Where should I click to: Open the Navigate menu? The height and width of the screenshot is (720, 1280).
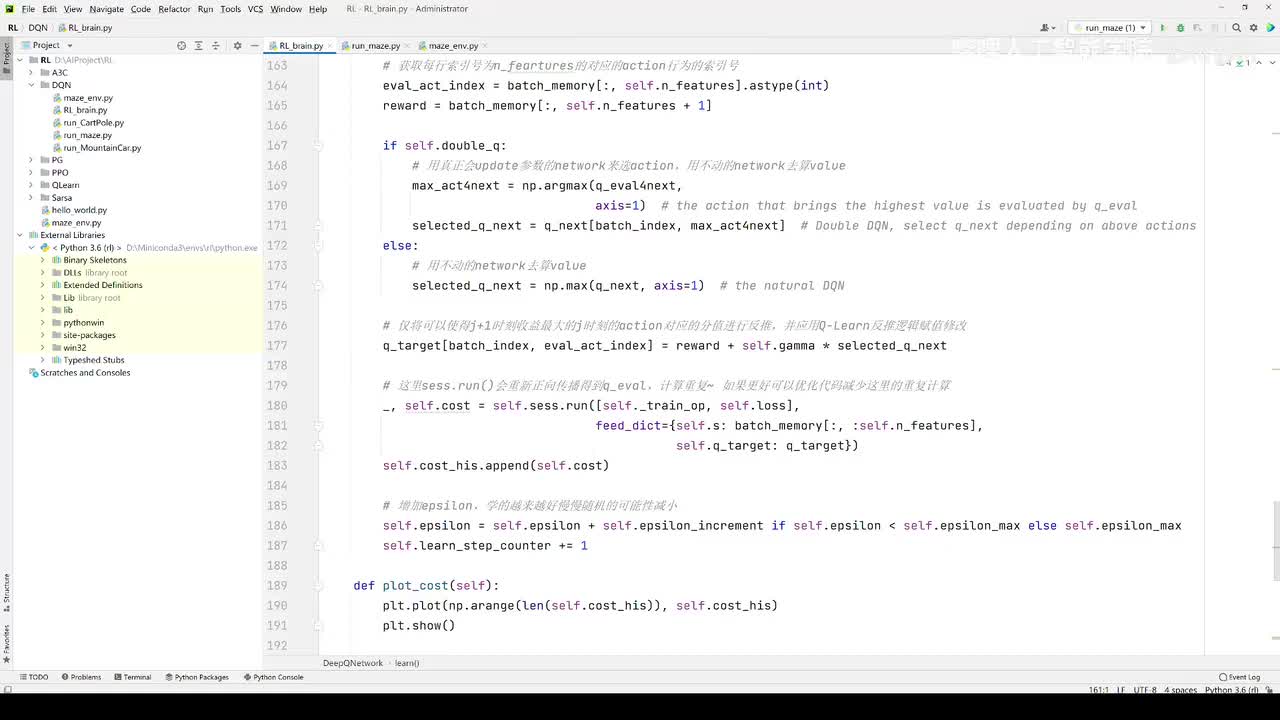click(x=106, y=9)
